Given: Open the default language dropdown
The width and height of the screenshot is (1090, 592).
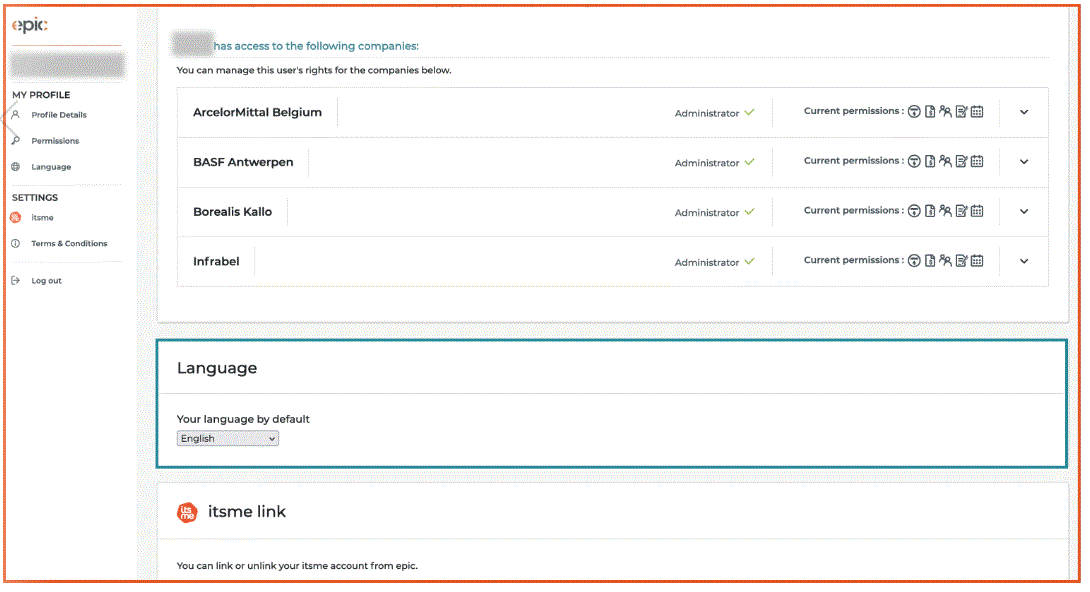Looking at the screenshot, I should [x=228, y=439].
